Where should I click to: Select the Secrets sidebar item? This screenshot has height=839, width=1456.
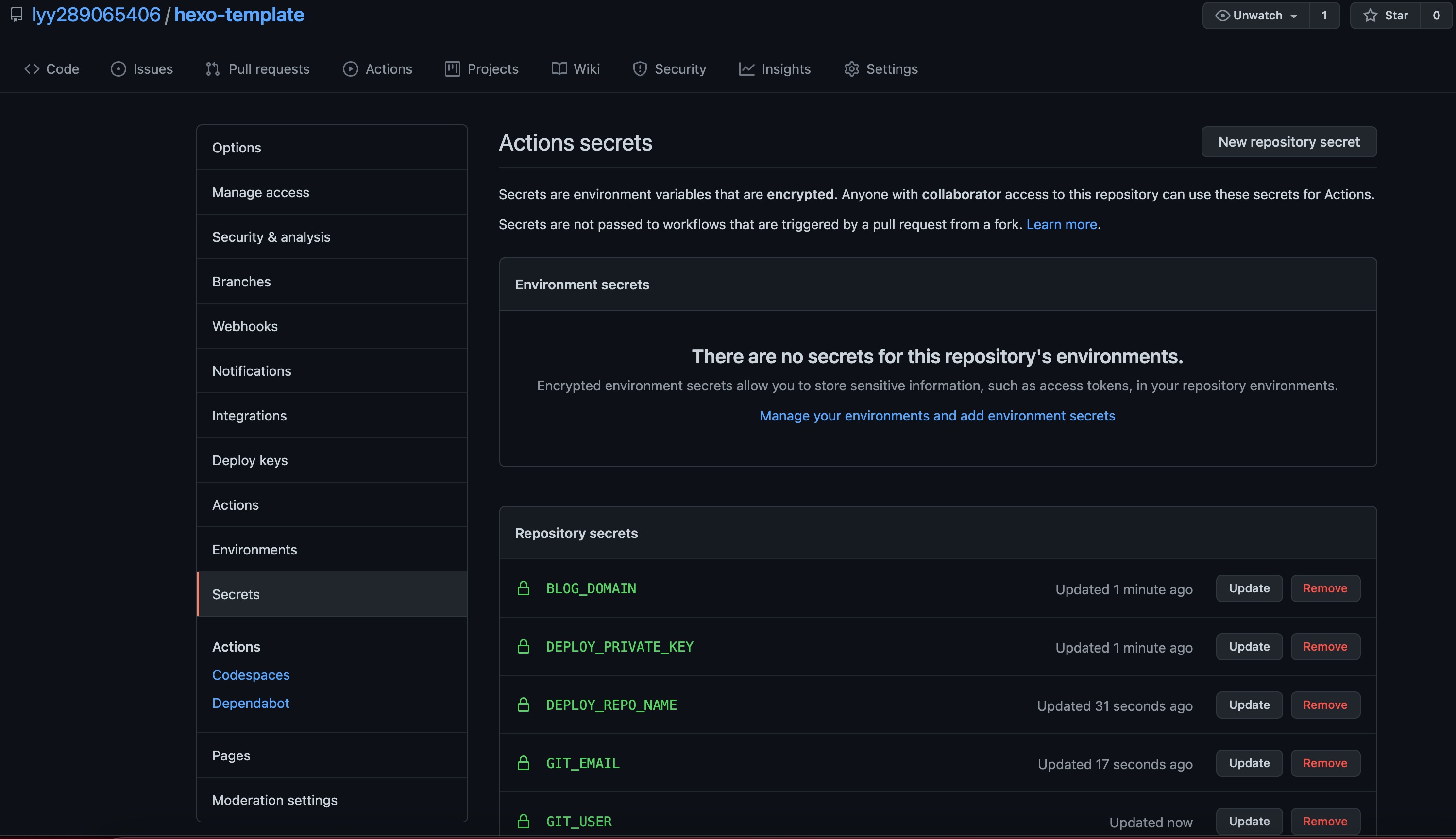[x=332, y=594]
